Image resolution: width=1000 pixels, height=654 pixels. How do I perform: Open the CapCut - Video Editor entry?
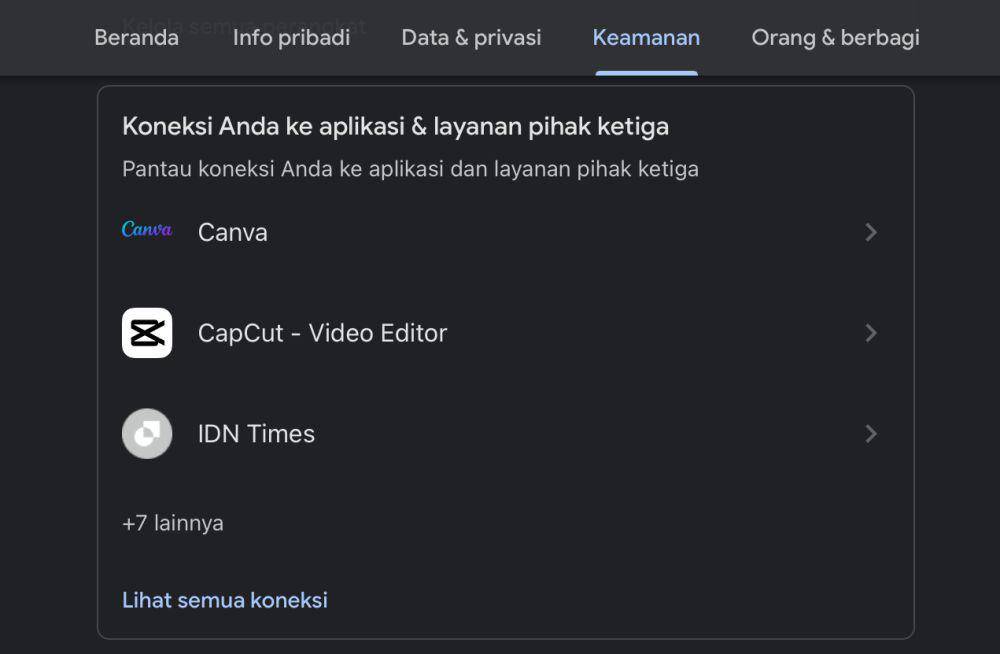[x=505, y=332]
